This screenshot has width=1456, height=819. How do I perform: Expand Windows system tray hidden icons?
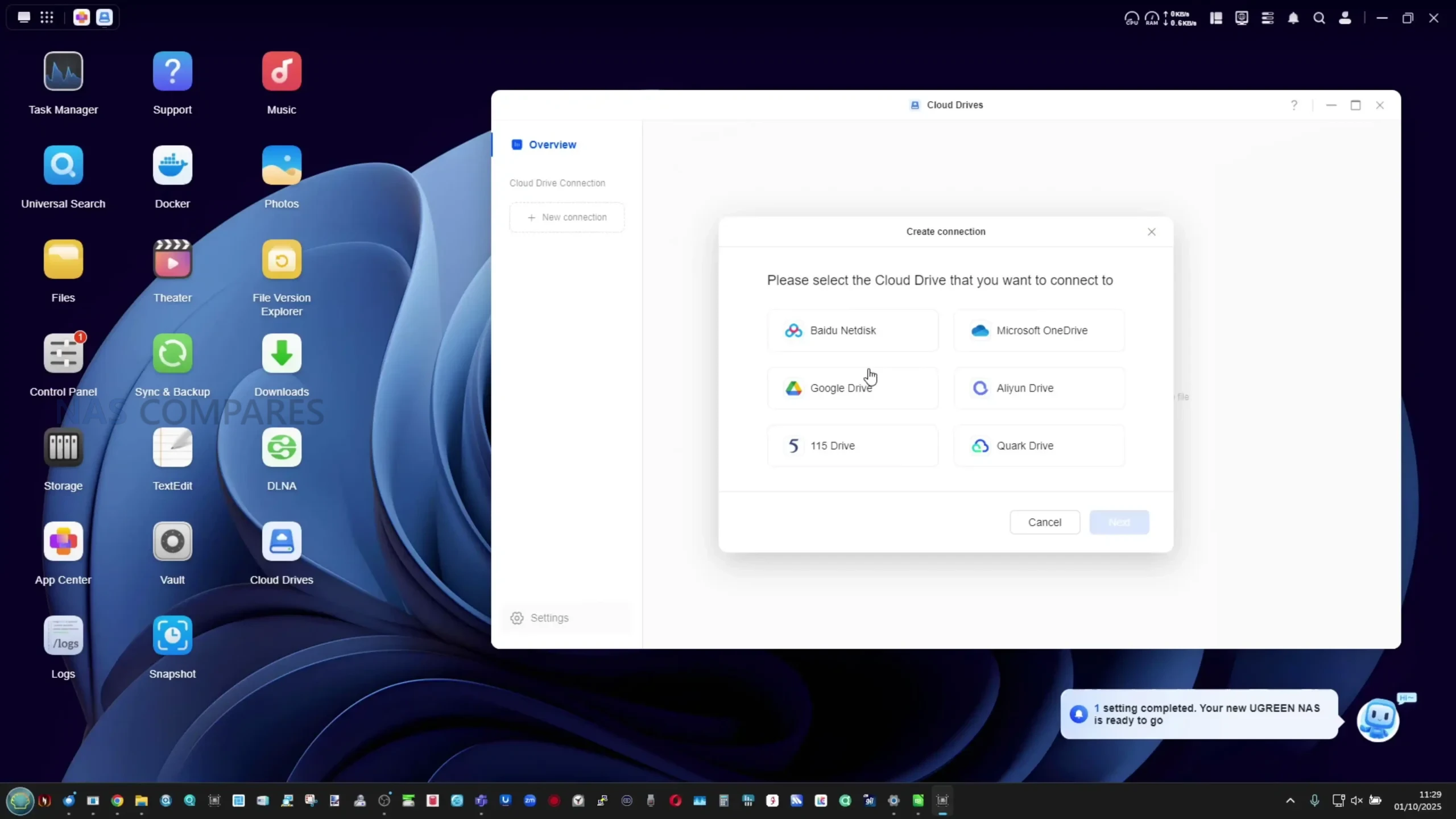click(x=1290, y=801)
